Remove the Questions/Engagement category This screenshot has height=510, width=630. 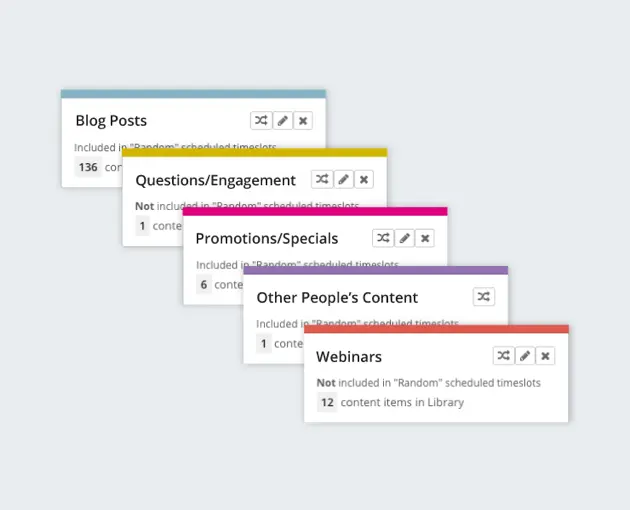pos(365,180)
